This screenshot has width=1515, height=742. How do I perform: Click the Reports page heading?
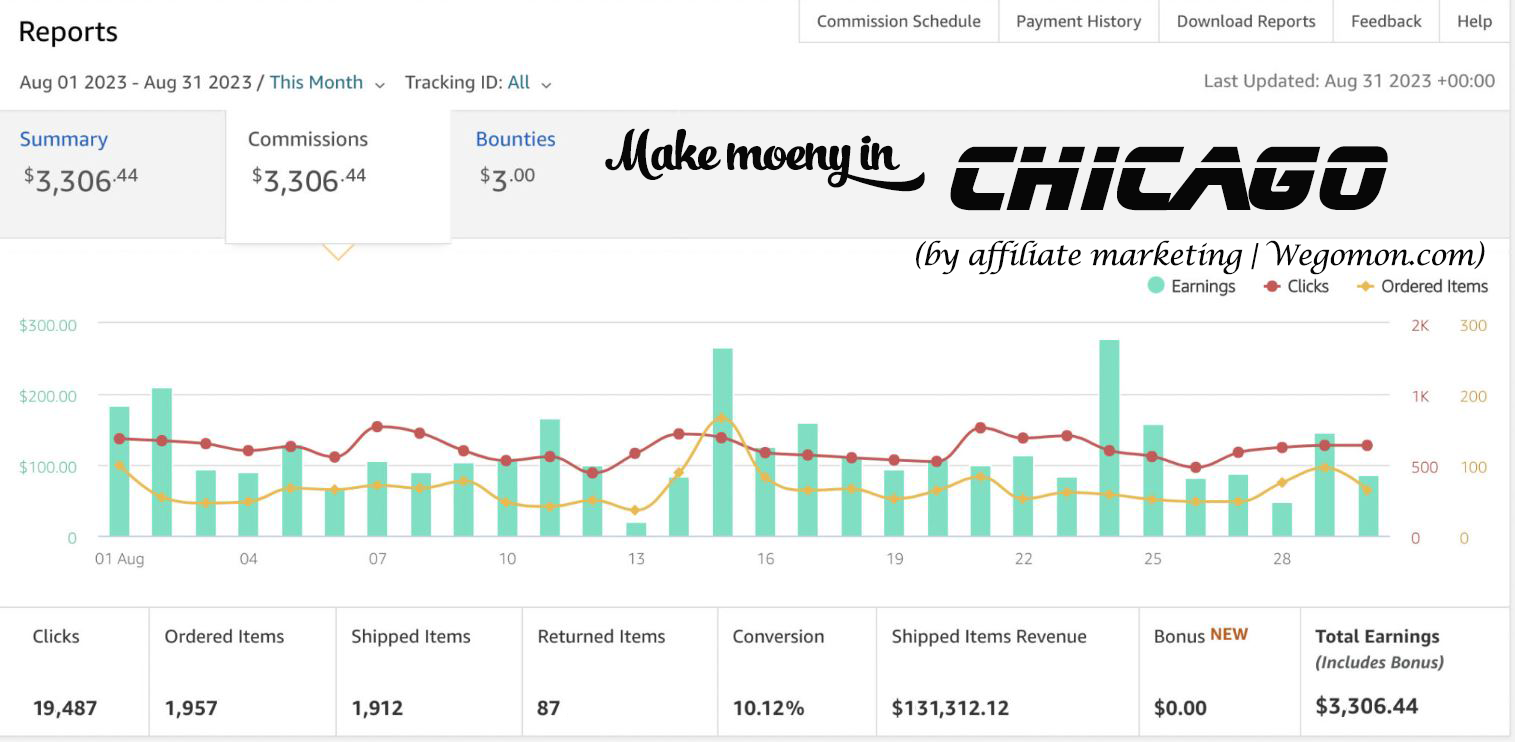pos(68,31)
